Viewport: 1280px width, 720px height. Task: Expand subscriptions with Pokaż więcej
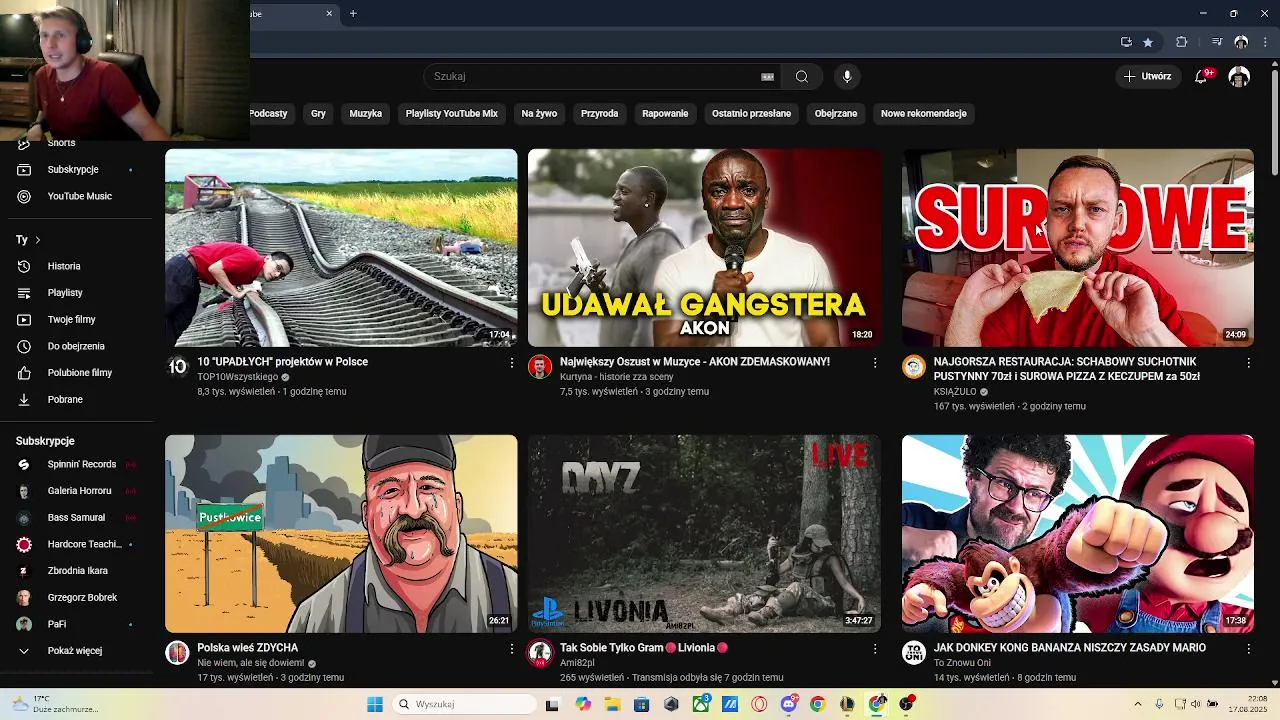(75, 651)
